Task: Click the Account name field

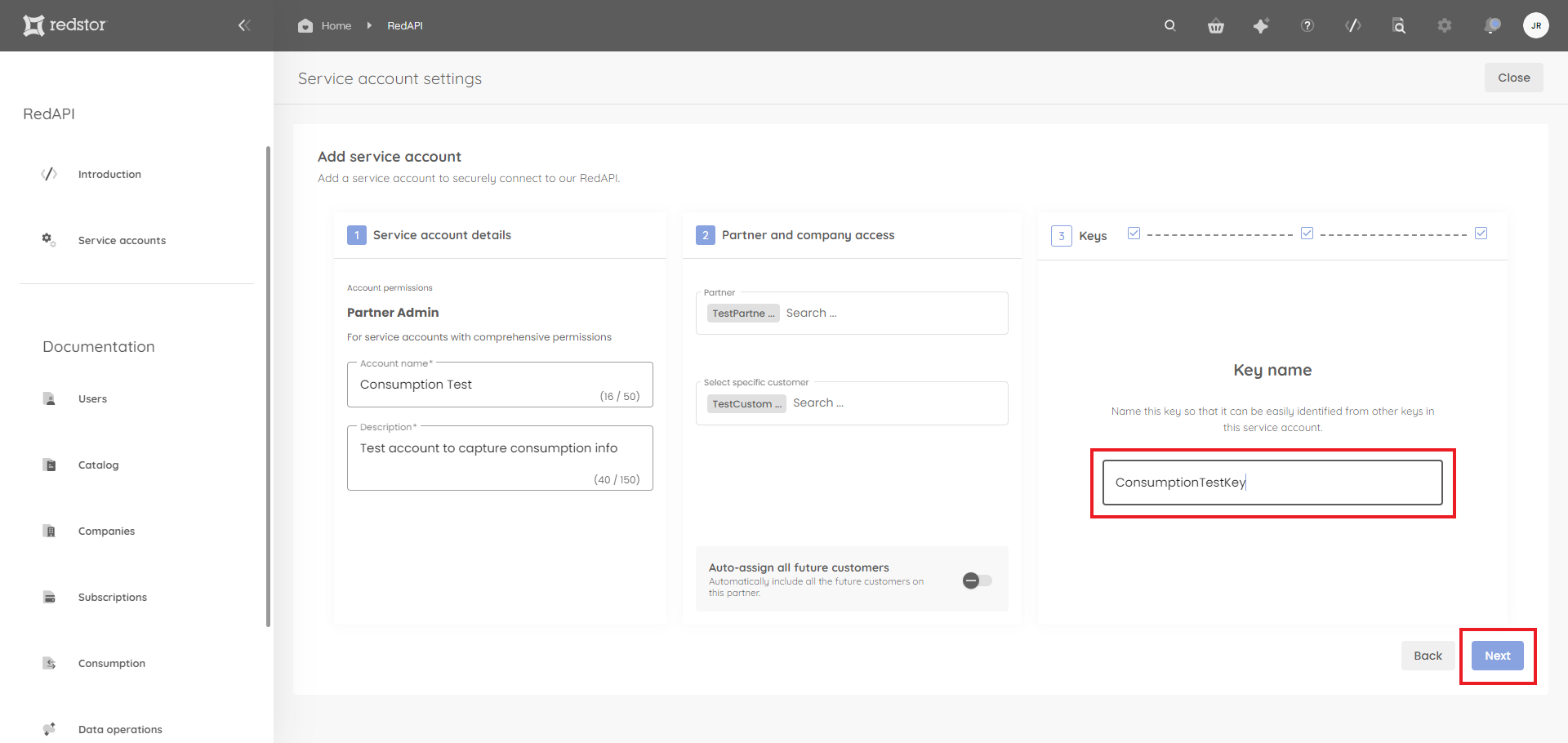Action: pos(500,385)
